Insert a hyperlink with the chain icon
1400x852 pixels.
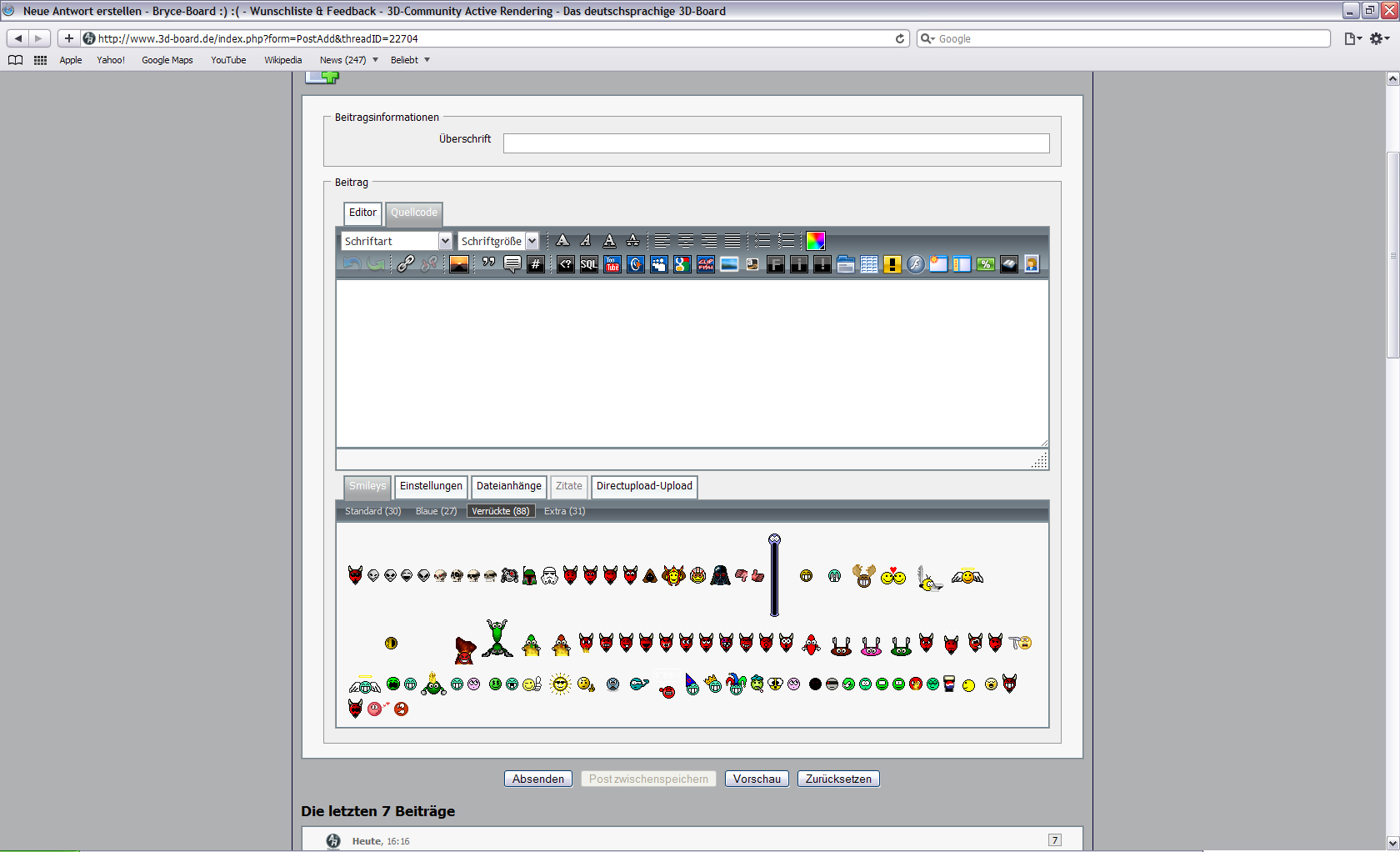(406, 264)
